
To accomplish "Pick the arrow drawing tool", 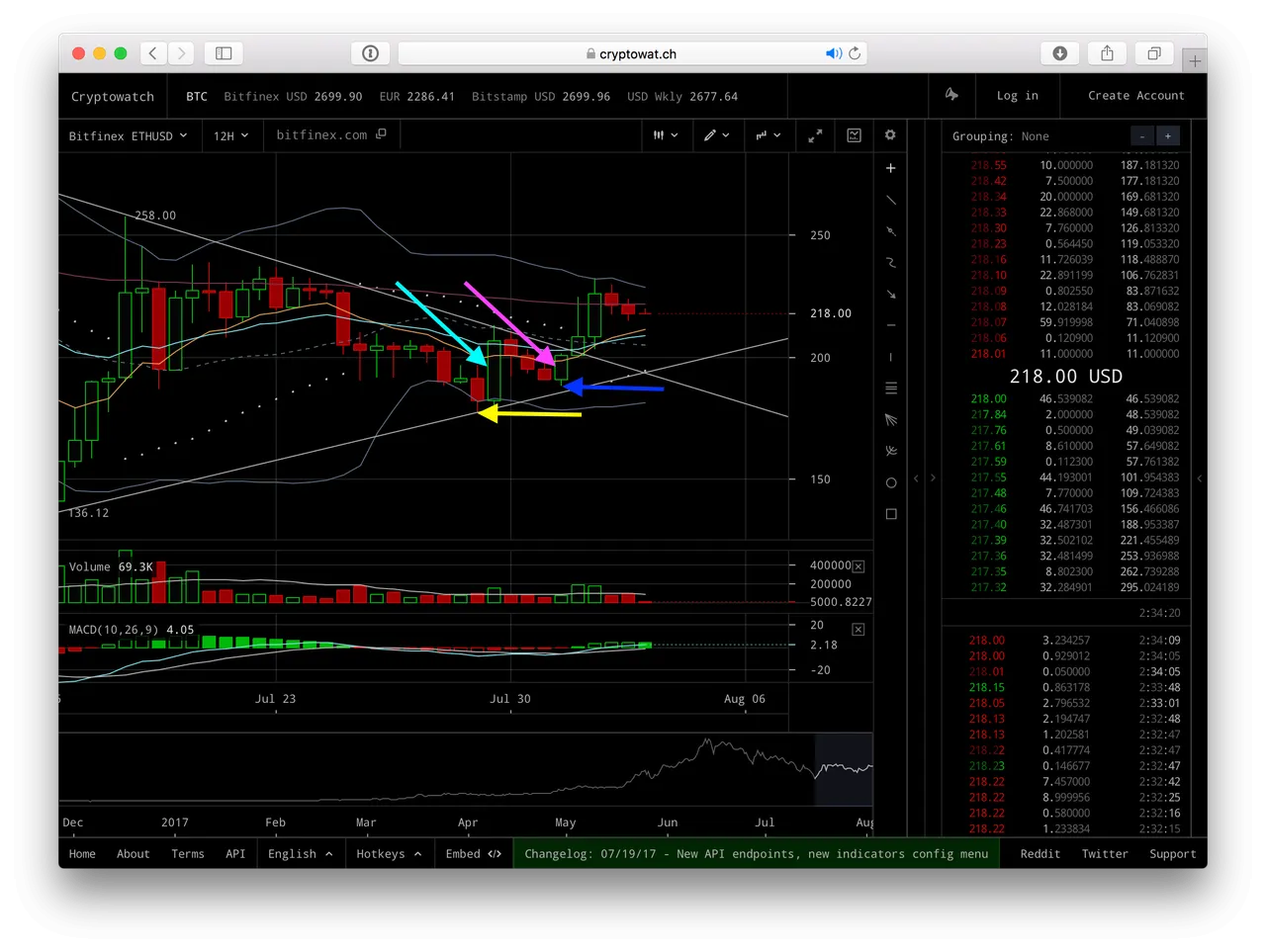I will click(890, 295).
